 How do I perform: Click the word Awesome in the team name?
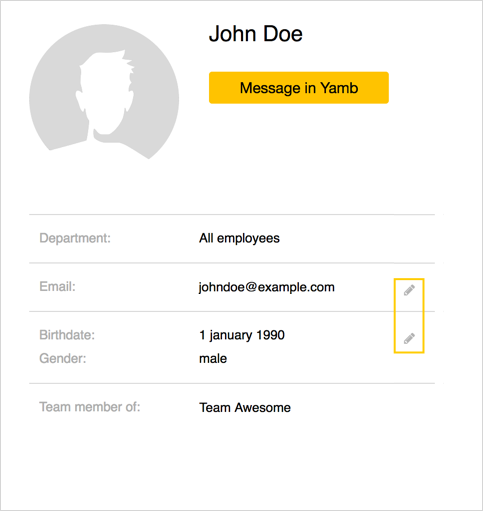[263, 407]
